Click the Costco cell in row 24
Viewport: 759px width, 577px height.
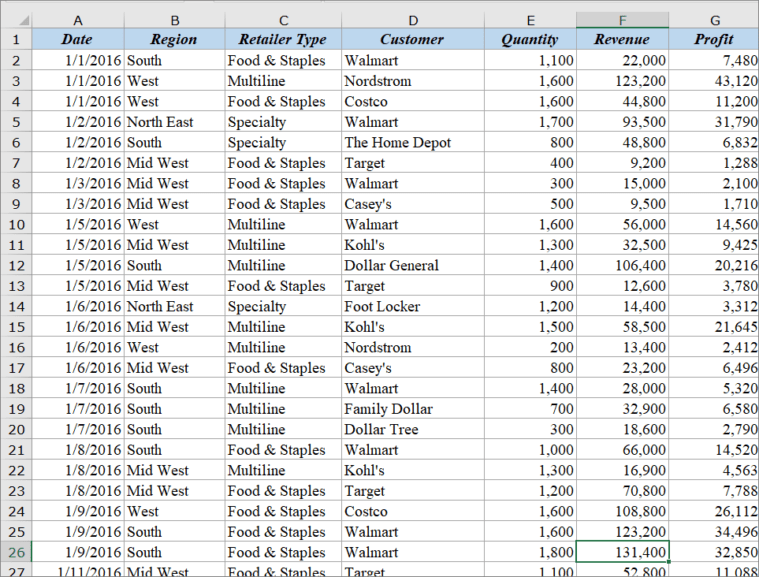point(413,511)
